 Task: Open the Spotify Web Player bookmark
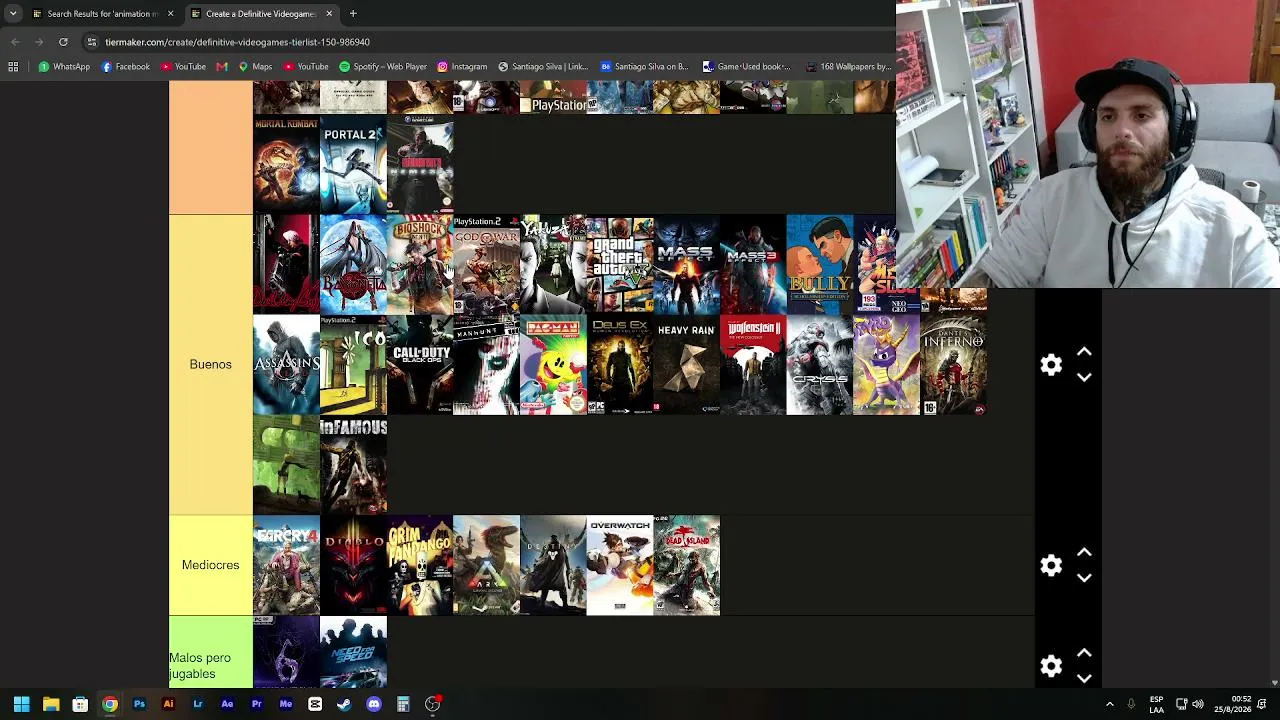coord(383,67)
